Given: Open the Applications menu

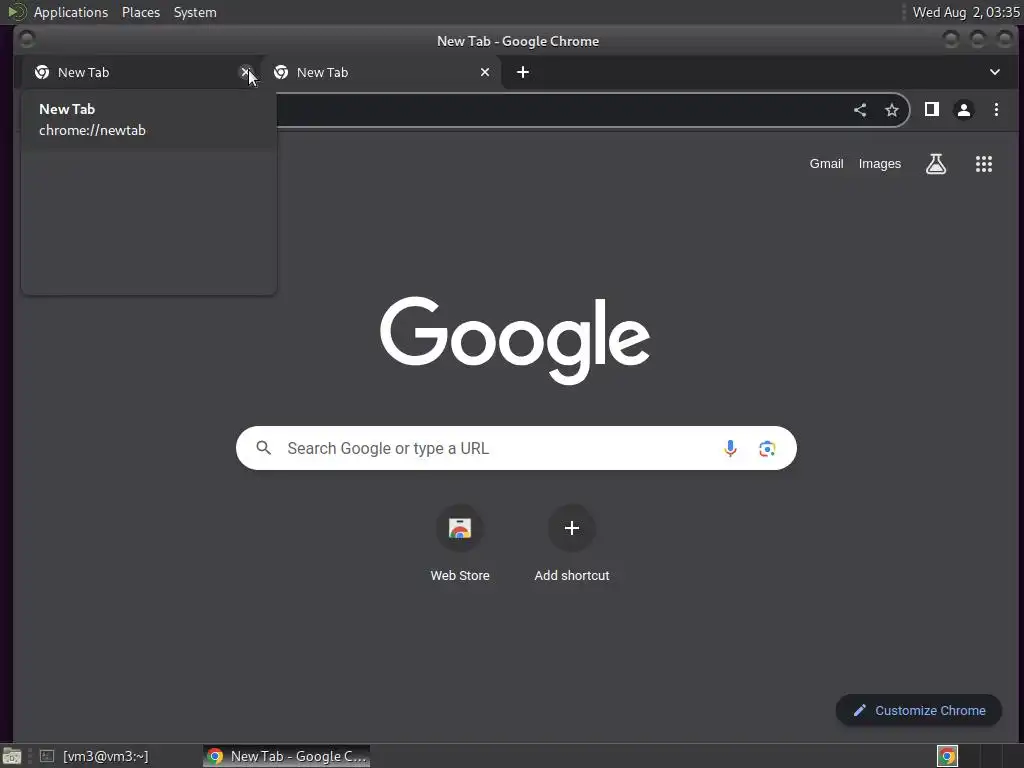Looking at the screenshot, I should coord(71,12).
